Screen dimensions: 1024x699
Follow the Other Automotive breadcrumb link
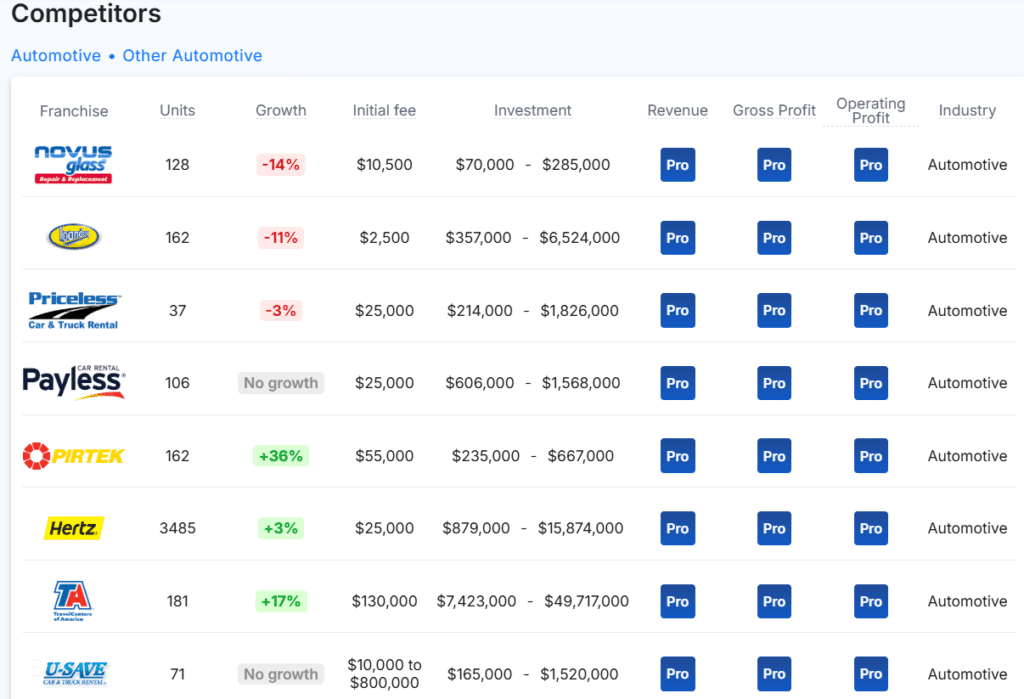pos(193,56)
